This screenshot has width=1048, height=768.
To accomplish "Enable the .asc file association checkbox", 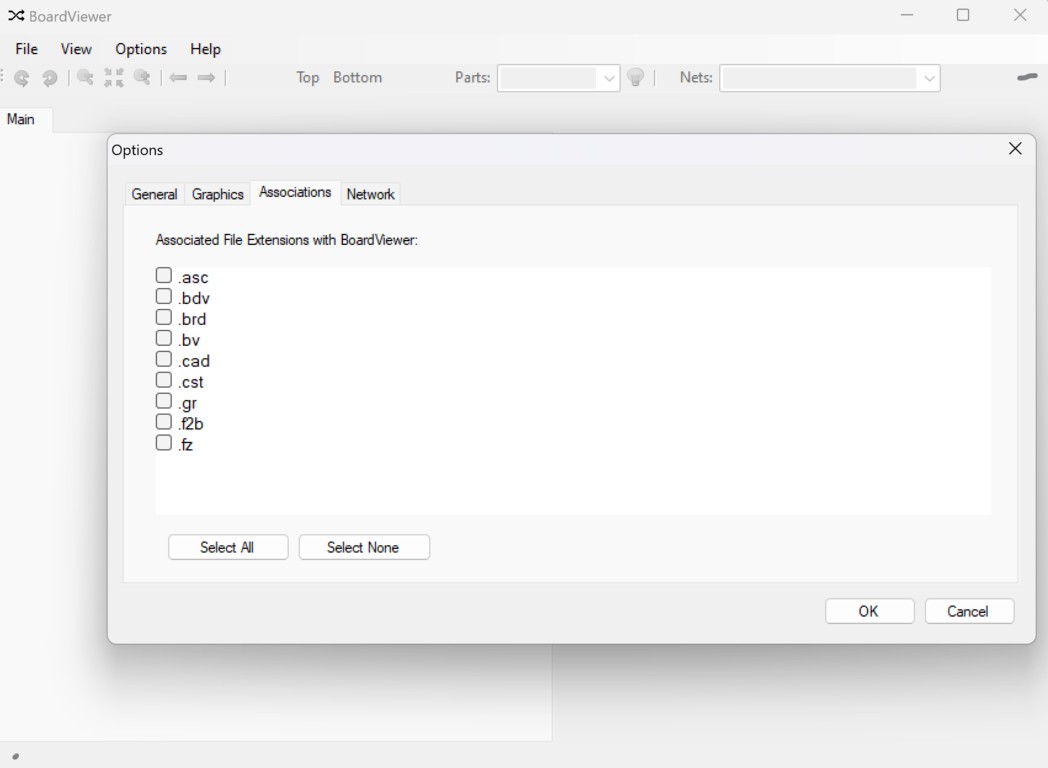I will 164,275.
